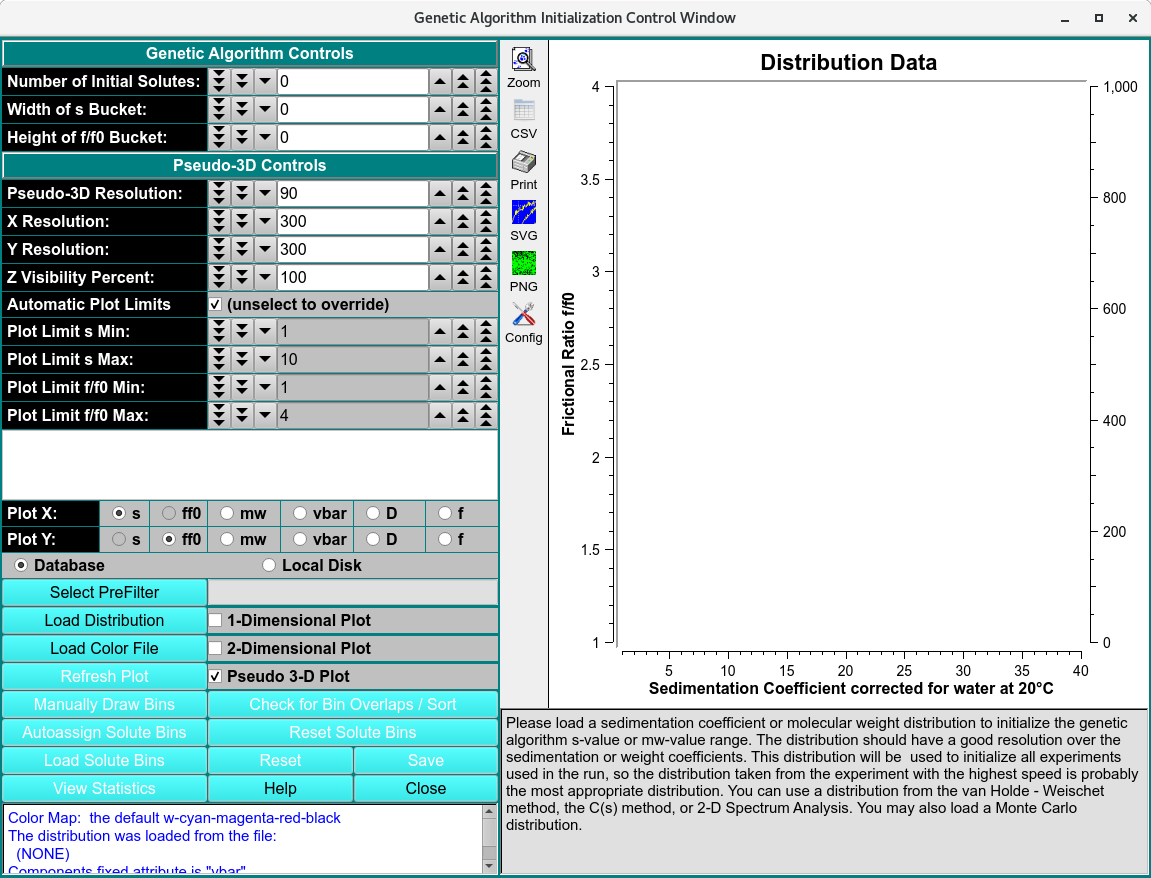Open the dropdown for Number of Initial Solutes
The height and width of the screenshot is (878, 1151).
coord(264,81)
